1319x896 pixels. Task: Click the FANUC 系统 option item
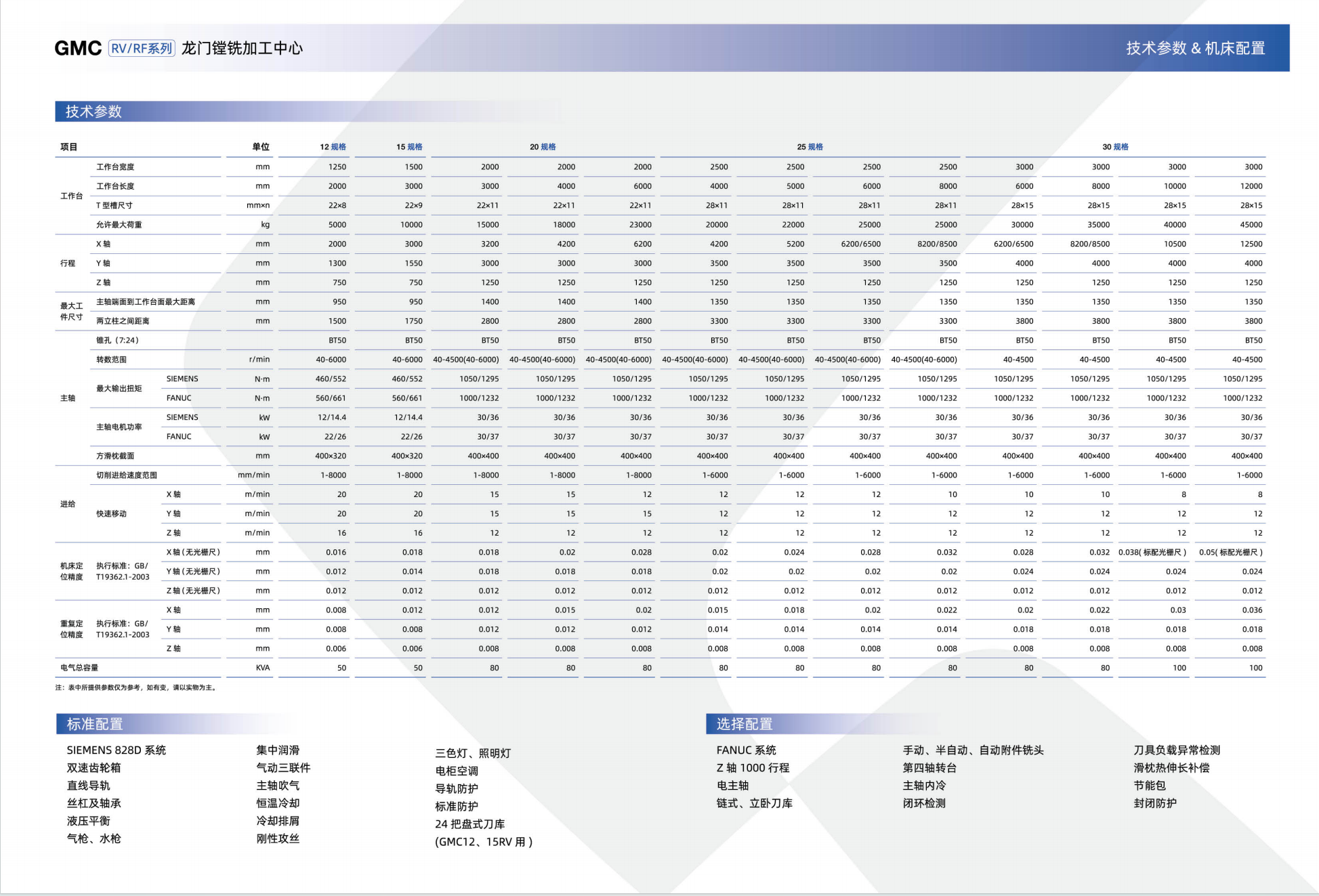click(746, 750)
